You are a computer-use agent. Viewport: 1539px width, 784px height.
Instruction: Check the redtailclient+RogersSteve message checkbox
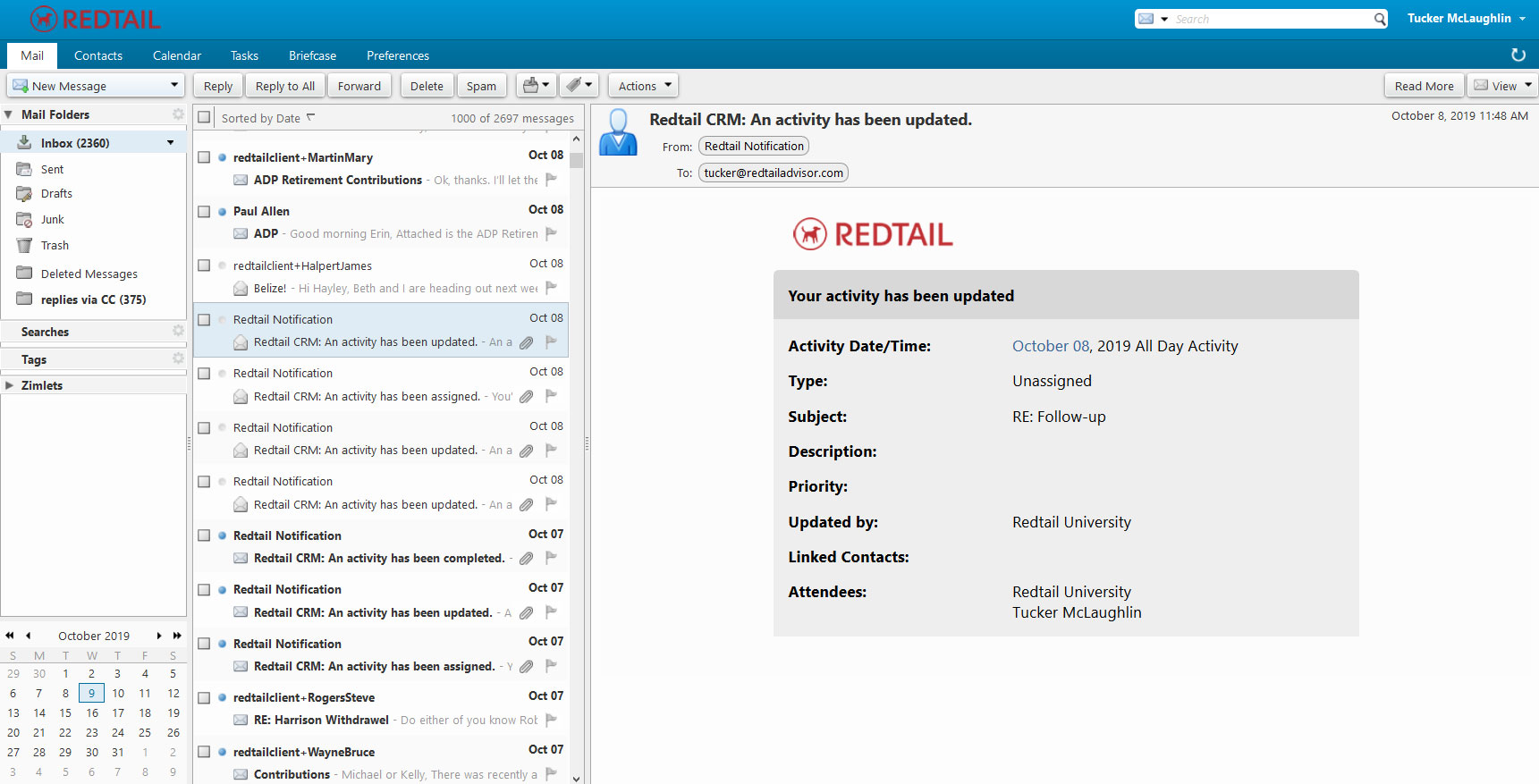(x=204, y=698)
